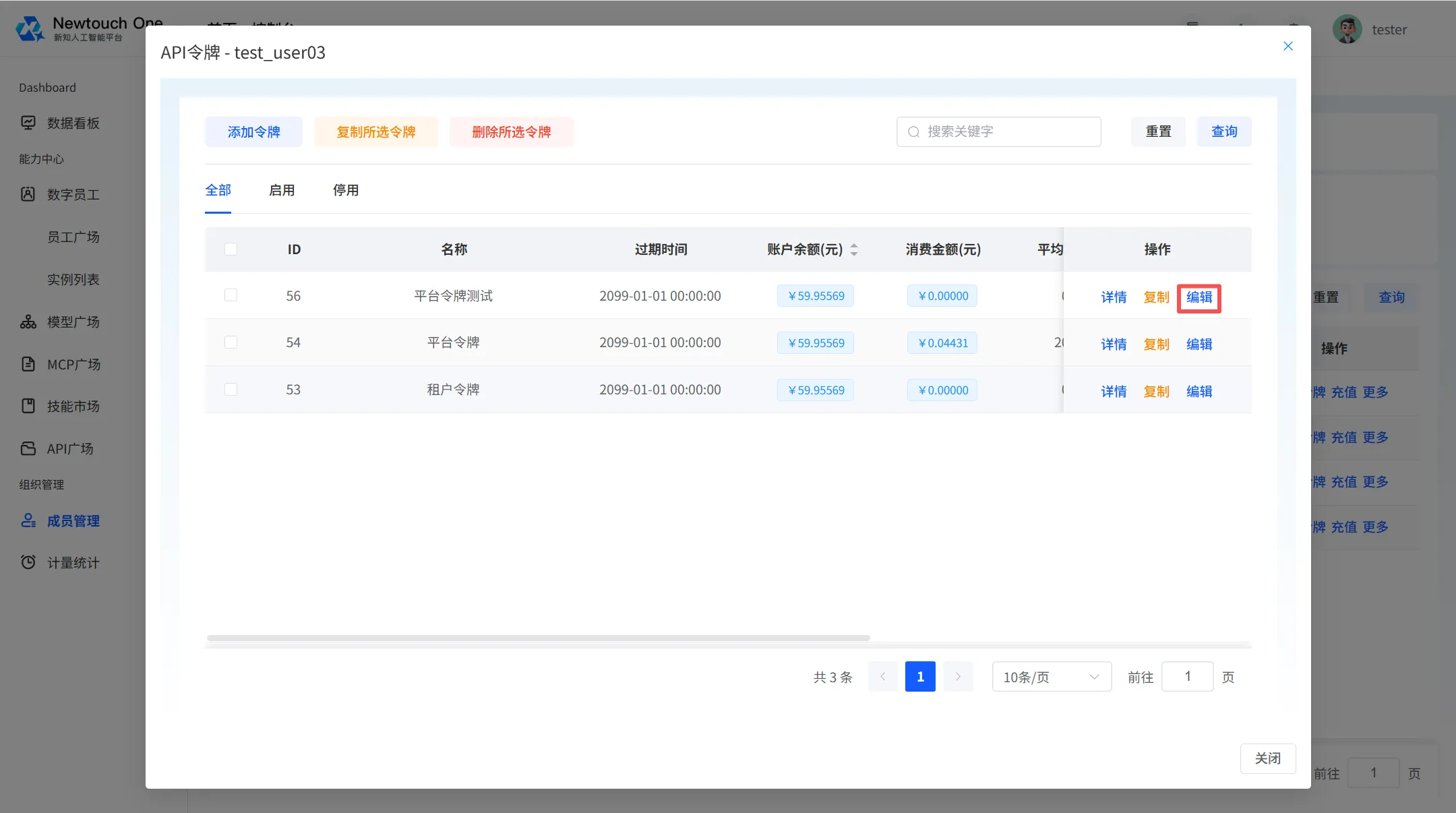The width and height of the screenshot is (1456, 813).
Task: Sort the table by 账户余额(元)
Action: tap(854, 249)
